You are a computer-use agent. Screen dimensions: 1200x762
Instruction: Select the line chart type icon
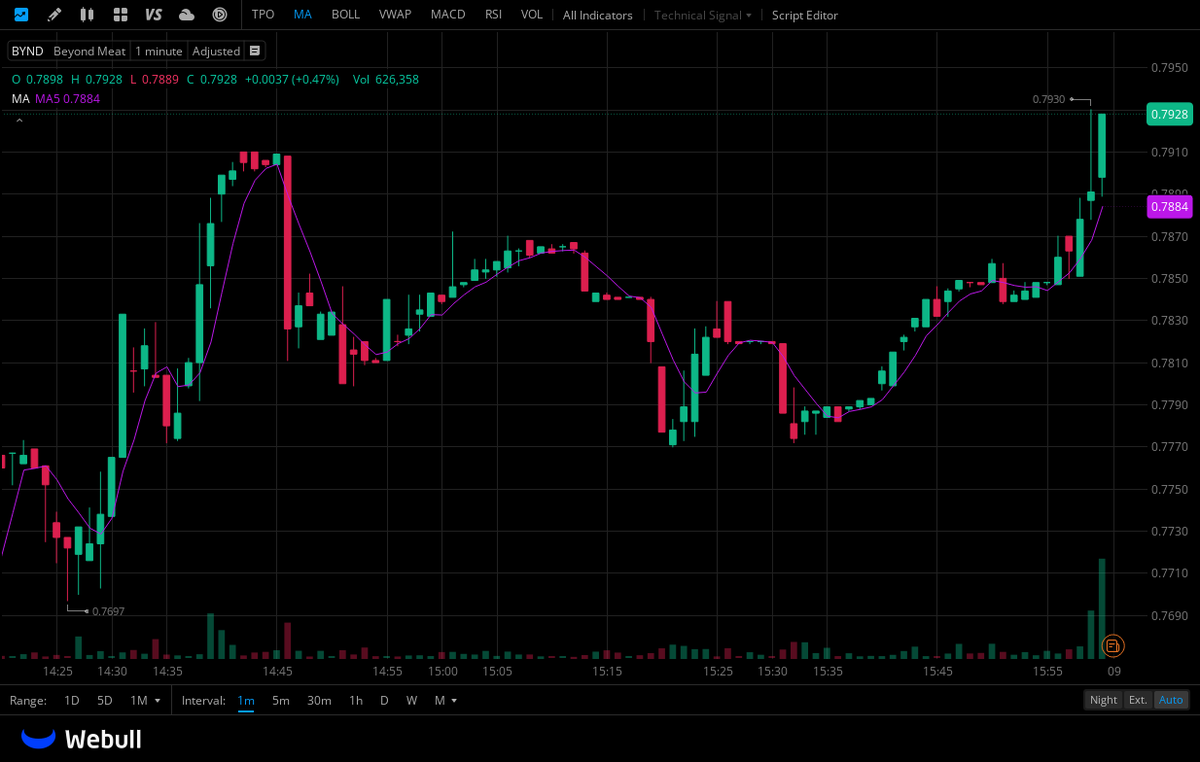[21, 15]
